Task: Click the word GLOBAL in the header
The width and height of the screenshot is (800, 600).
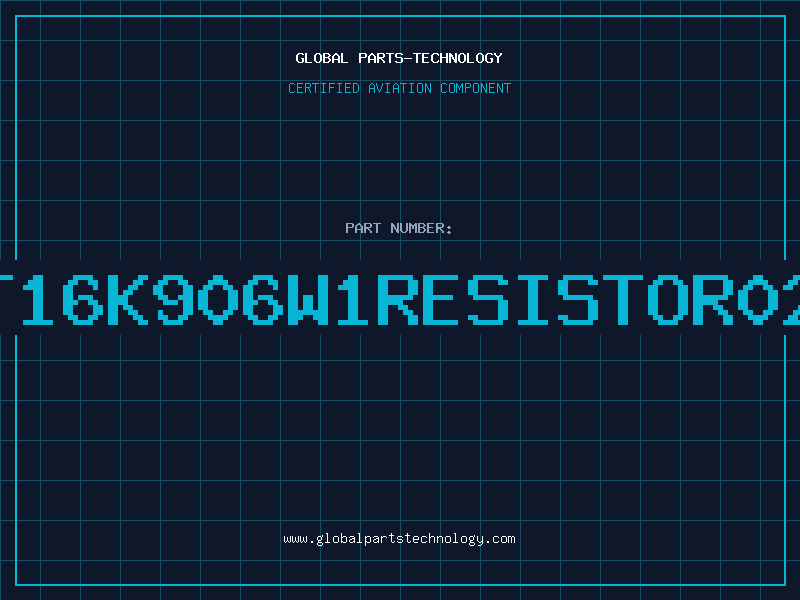Action: (321, 58)
